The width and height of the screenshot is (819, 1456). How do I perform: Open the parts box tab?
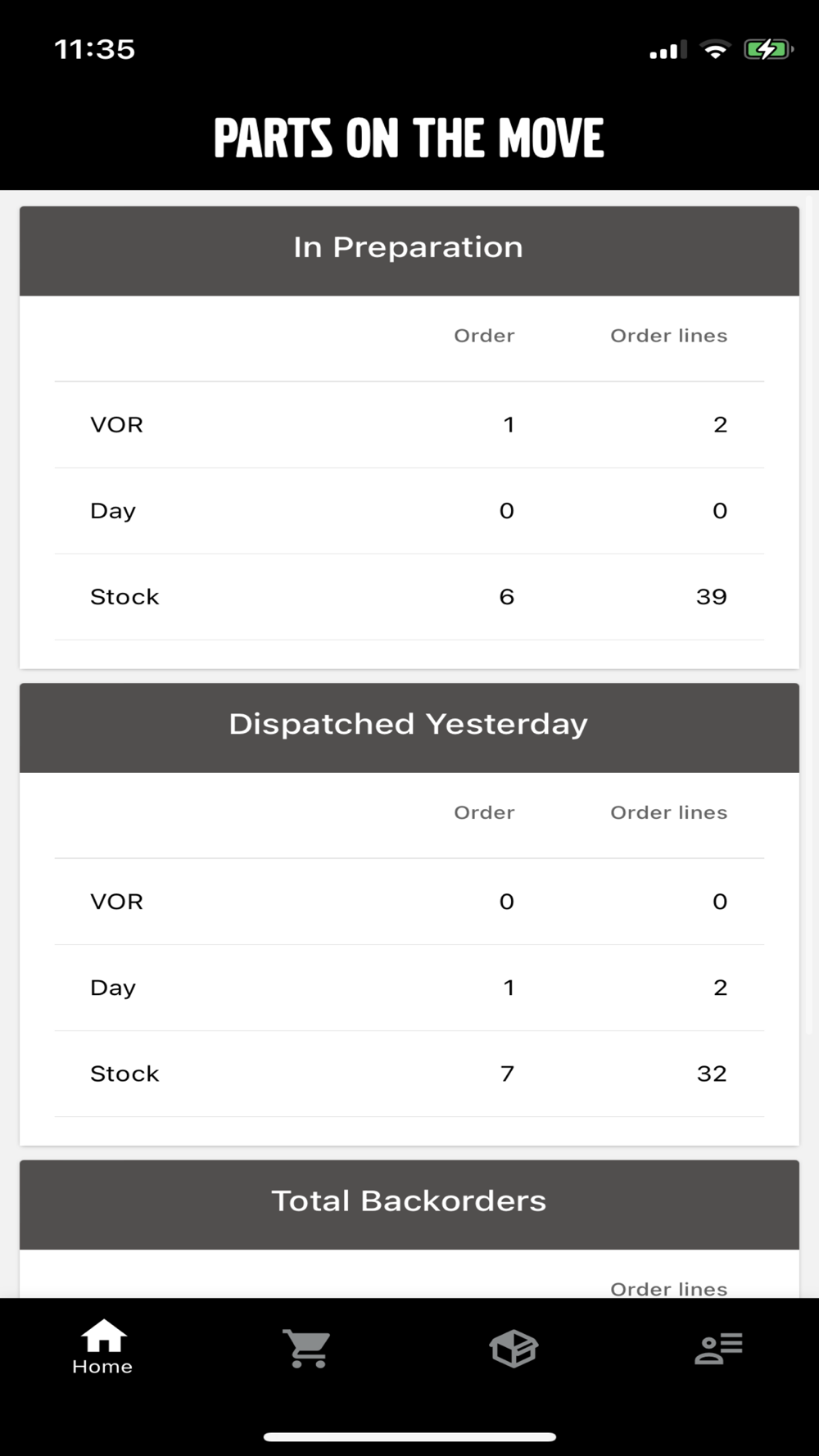point(514,1348)
